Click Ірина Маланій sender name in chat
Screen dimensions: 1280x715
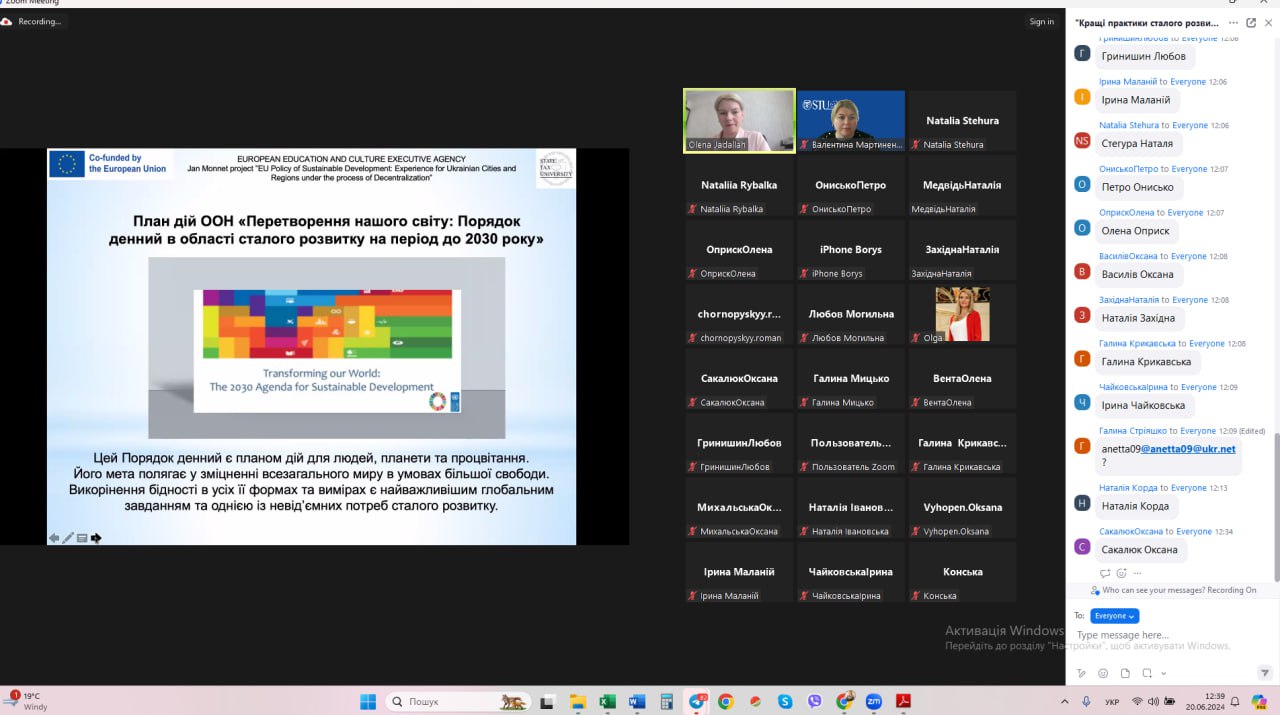[x=1128, y=82]
